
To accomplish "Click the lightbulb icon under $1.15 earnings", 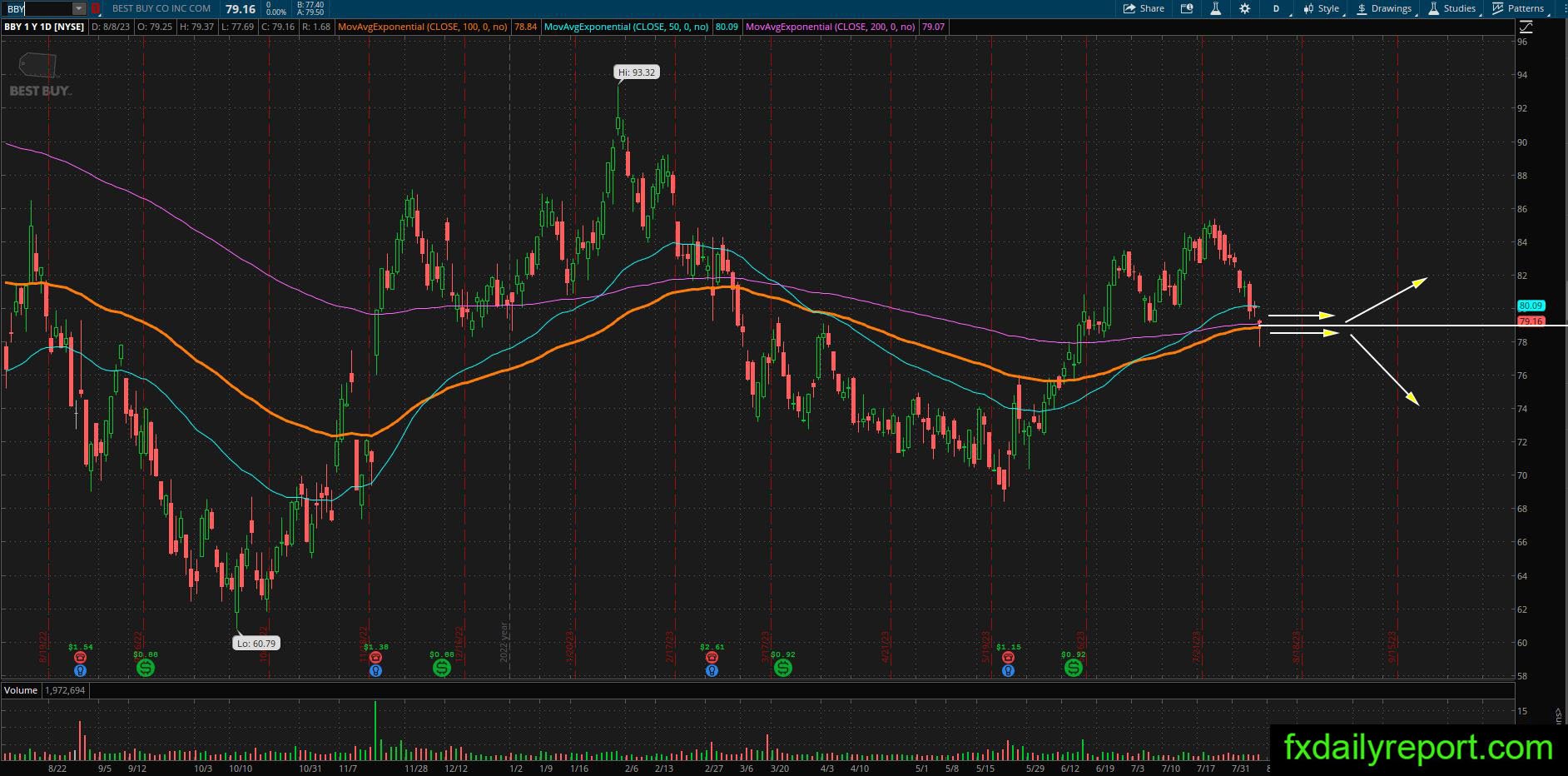I will pyautogui.click(x=1008, y=670).
